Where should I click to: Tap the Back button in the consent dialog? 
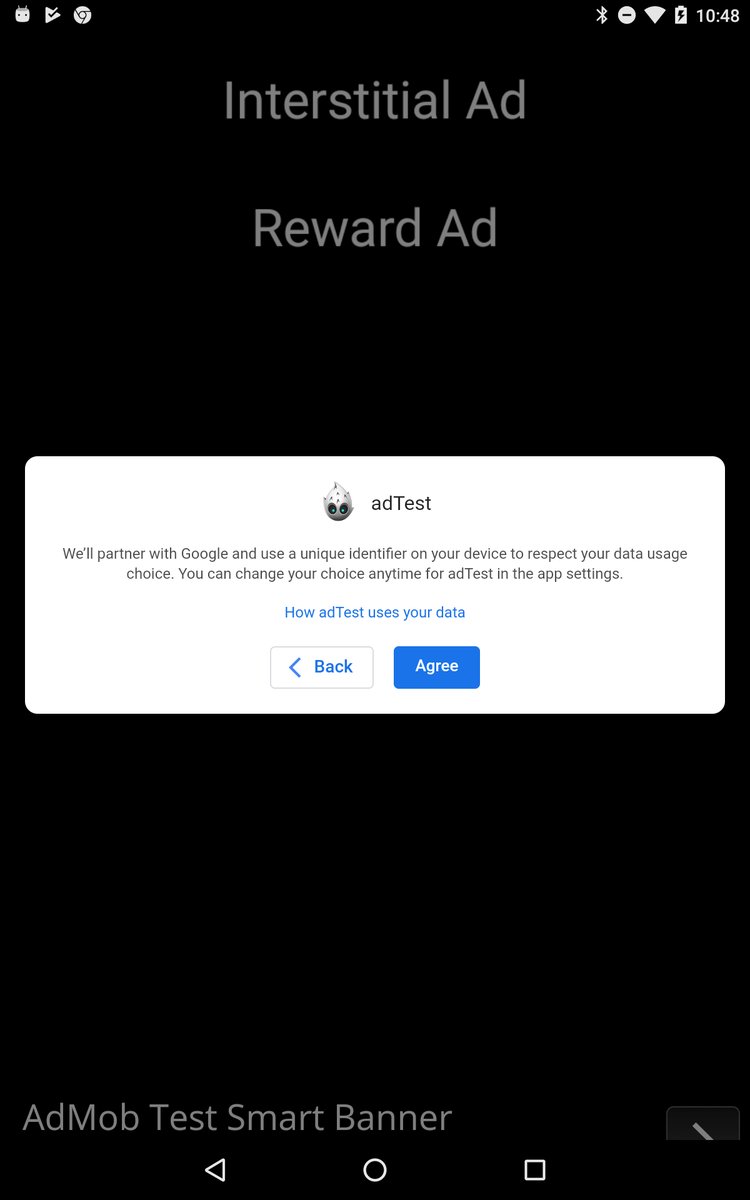coord(321,667)
